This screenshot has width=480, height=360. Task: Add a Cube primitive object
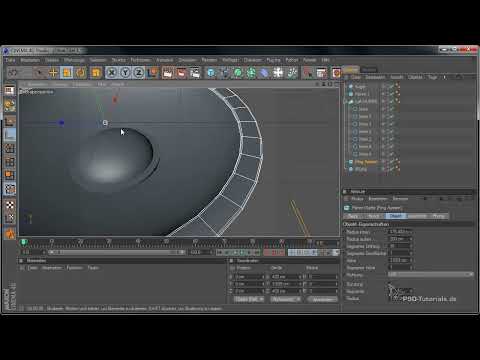(211, 72)
